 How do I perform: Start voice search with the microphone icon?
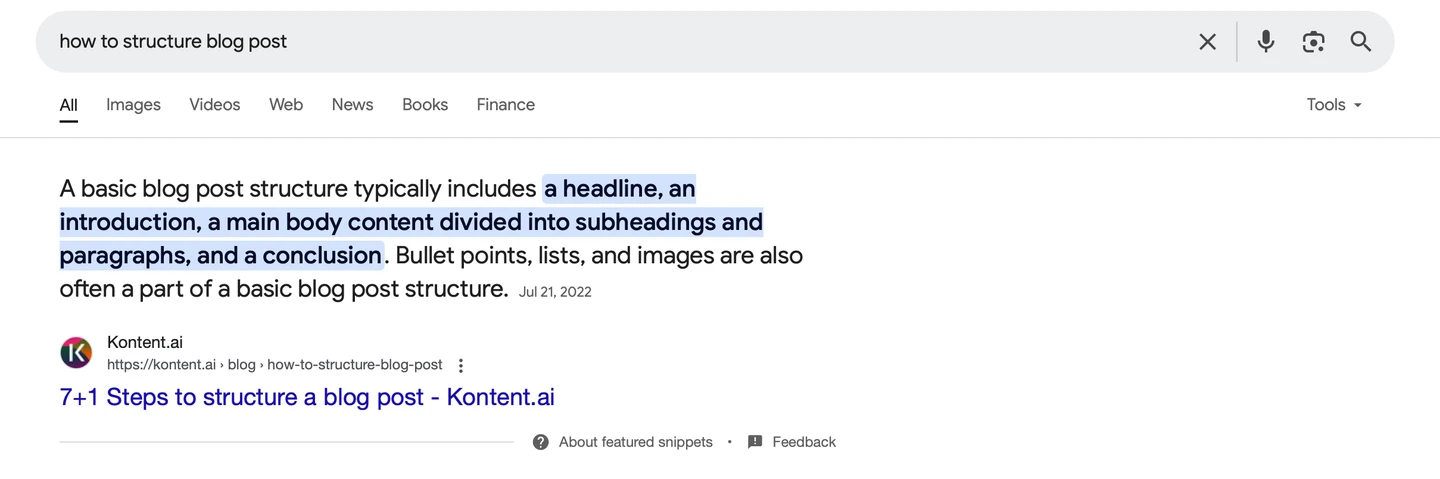point(1266,42)
